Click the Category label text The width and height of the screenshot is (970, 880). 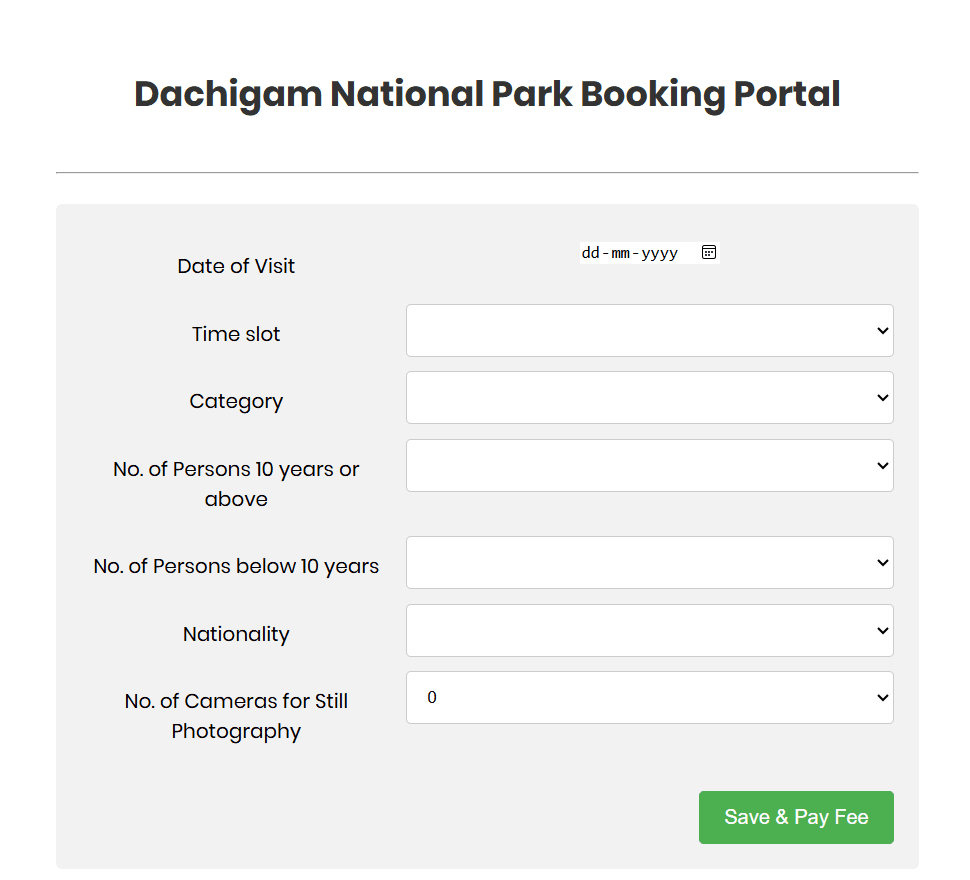[x=236, y=401]
